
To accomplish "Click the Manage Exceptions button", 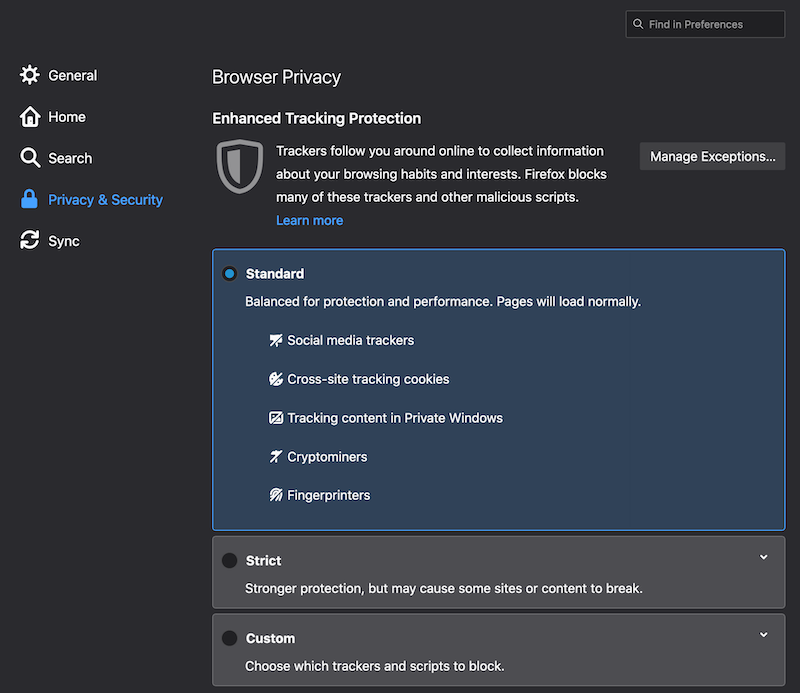I will 712,156.
